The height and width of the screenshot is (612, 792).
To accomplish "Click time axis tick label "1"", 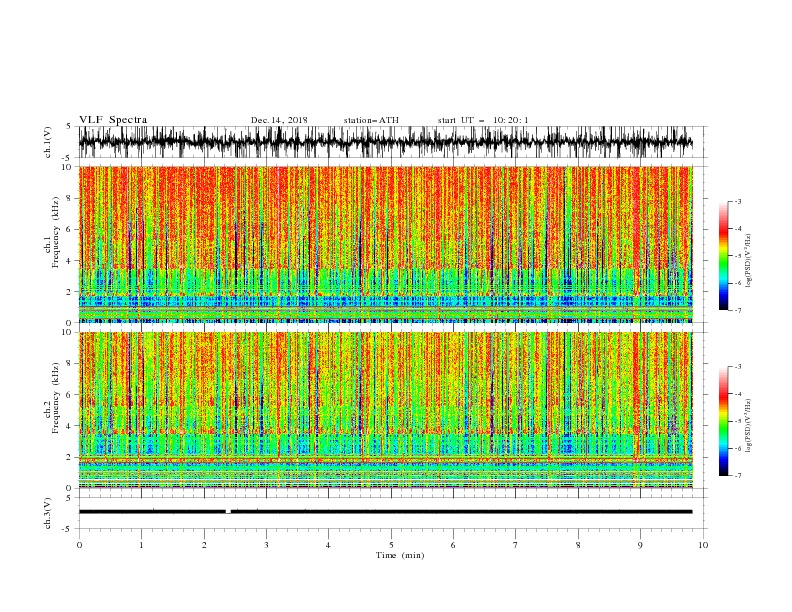I will [x=141, y=545].
